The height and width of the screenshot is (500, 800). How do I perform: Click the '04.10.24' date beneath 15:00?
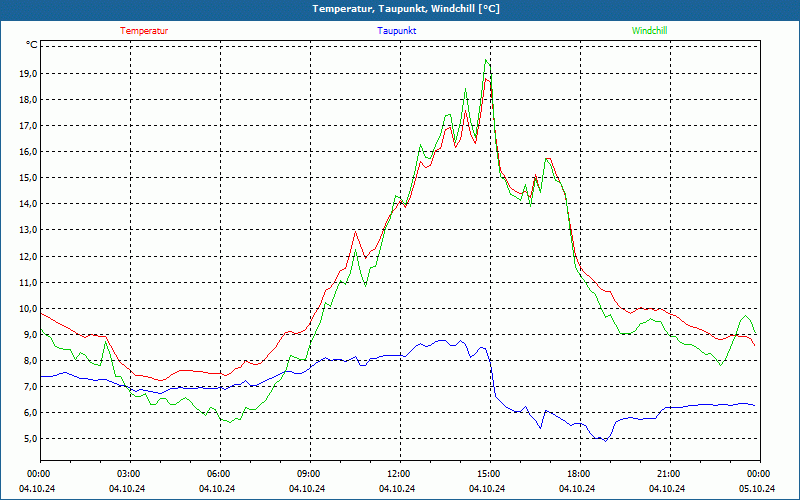pos(487,488)
